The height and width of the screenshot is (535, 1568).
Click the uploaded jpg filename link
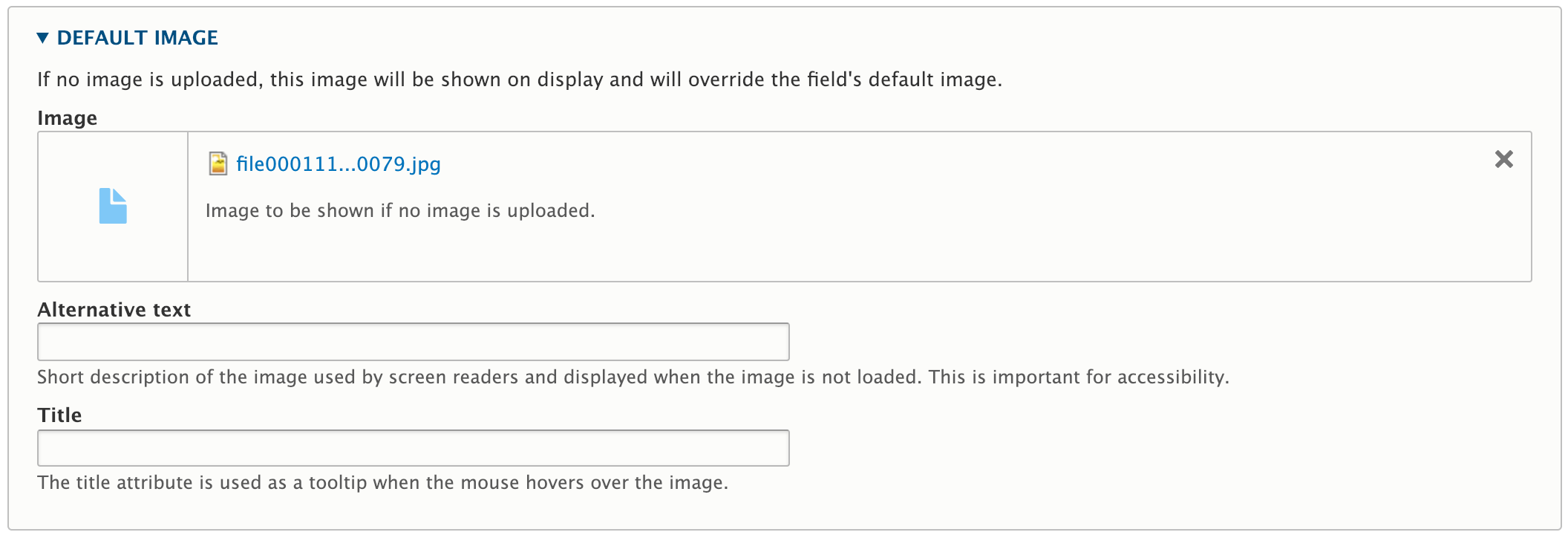[338, 163]
